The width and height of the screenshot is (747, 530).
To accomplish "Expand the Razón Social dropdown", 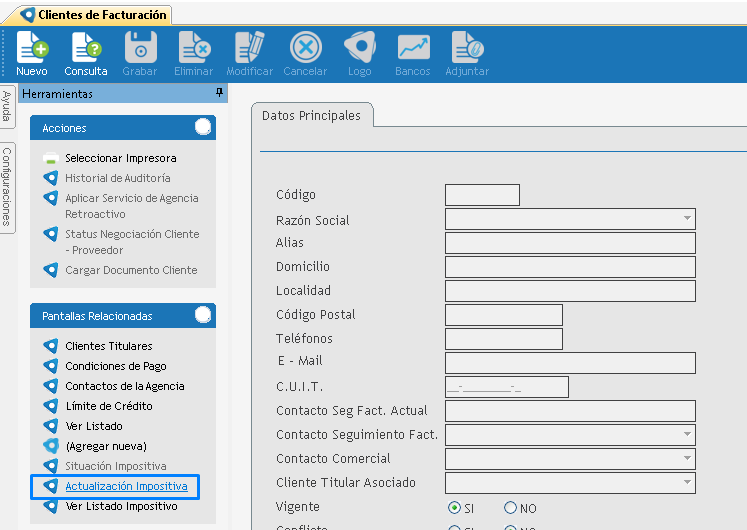I will tap(687, 219).
